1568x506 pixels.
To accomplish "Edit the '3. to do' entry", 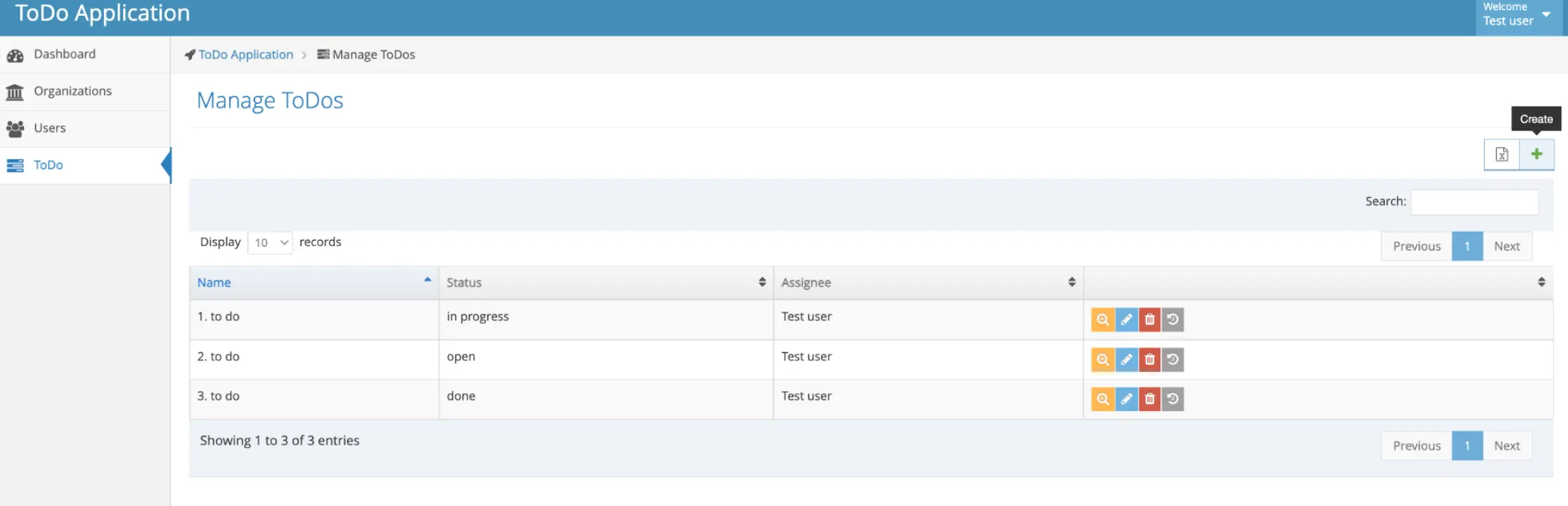I will (1126, 399).
